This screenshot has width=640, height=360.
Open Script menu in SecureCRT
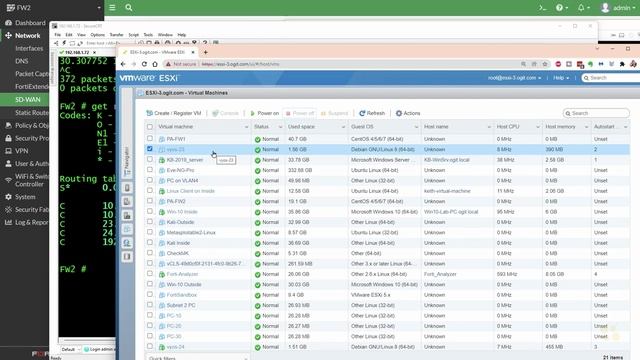133,35
